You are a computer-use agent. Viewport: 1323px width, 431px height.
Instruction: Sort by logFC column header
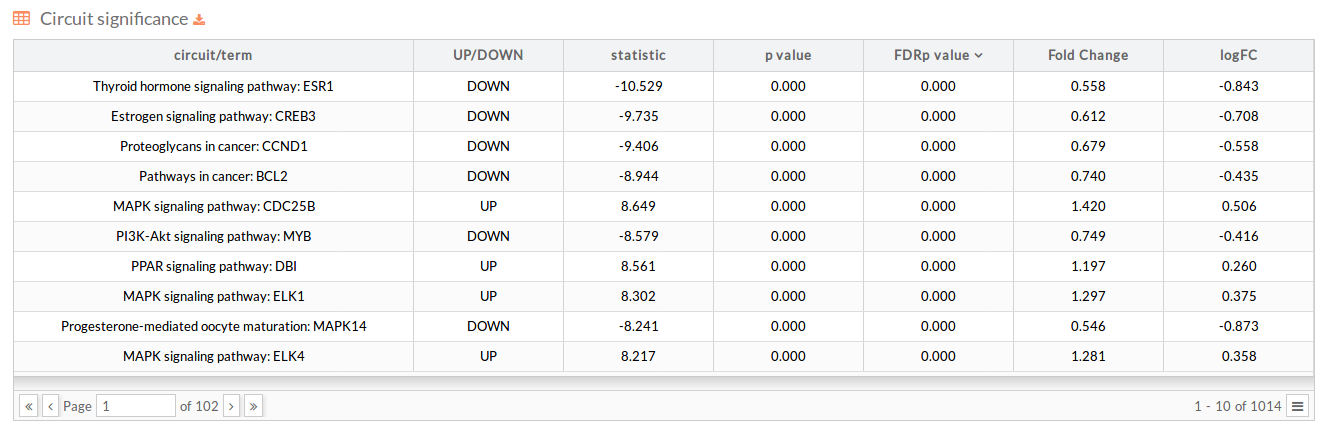[x=1238, y=56]
